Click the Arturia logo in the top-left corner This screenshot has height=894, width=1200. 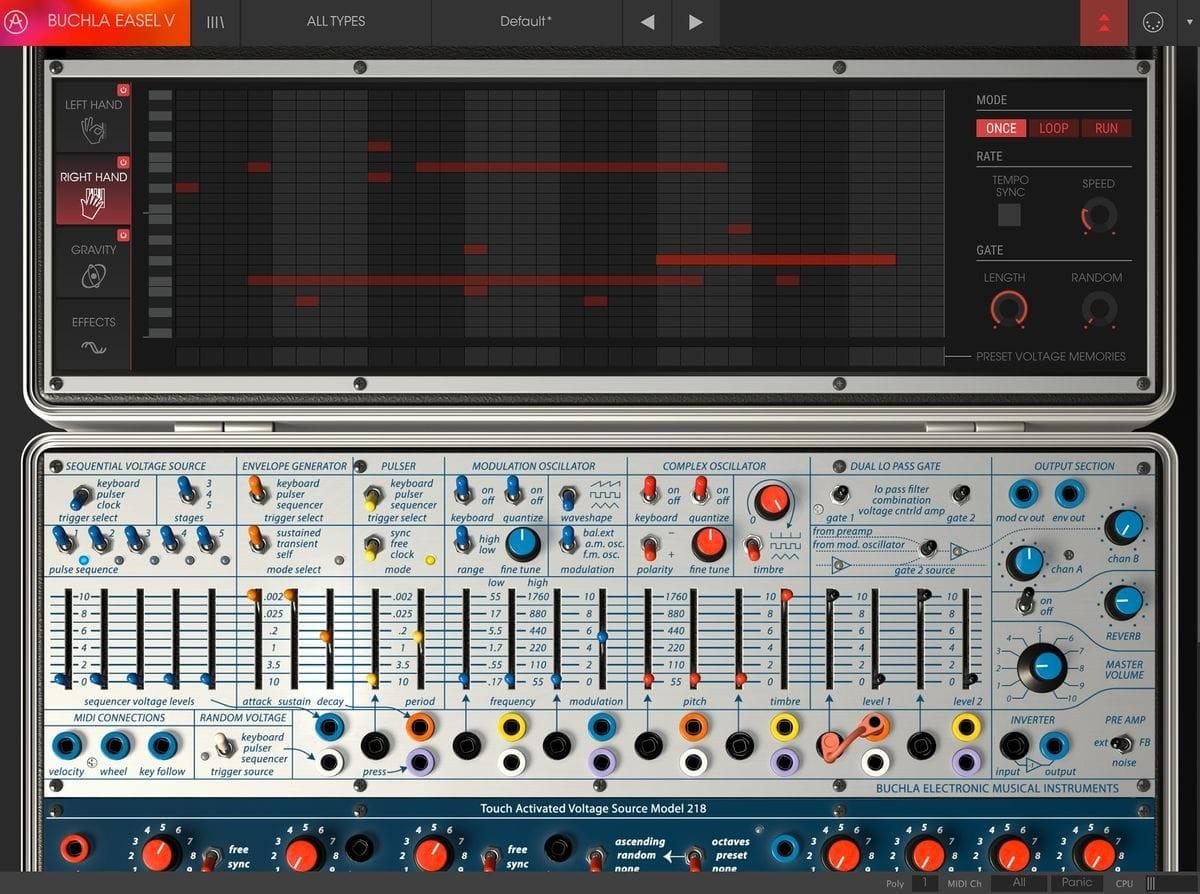pyautogui.click(x=17, y=22)
